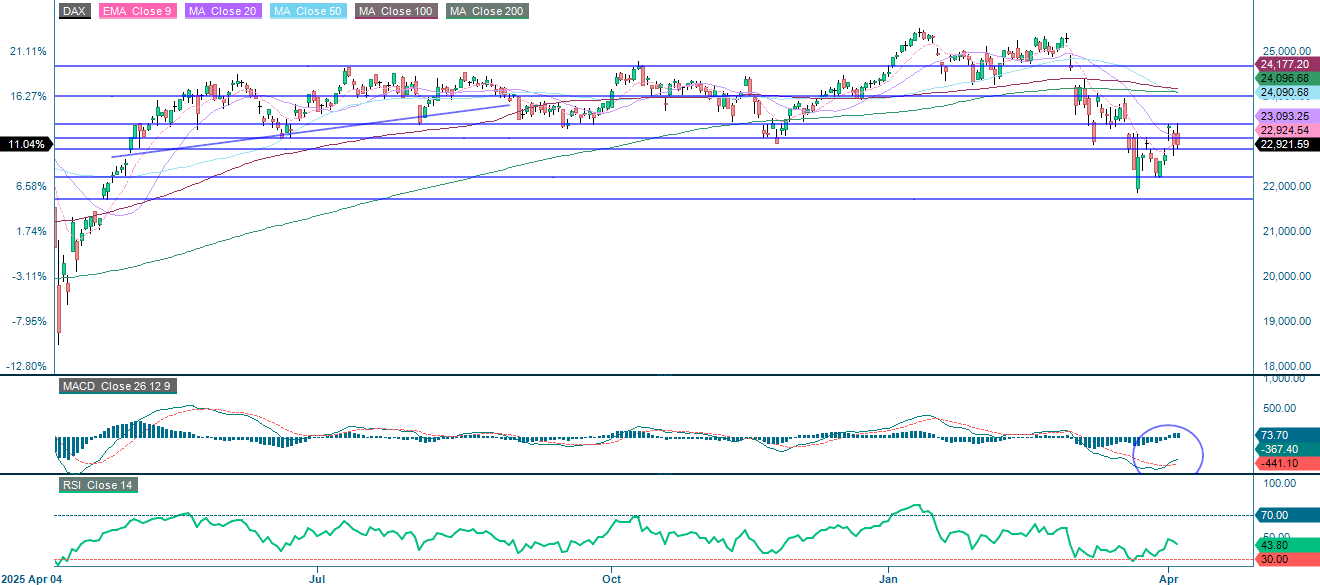Viewport: 1320px width, 585px height.
Task: Click the 24,177.20 price level label
Action: (1285, 64)
